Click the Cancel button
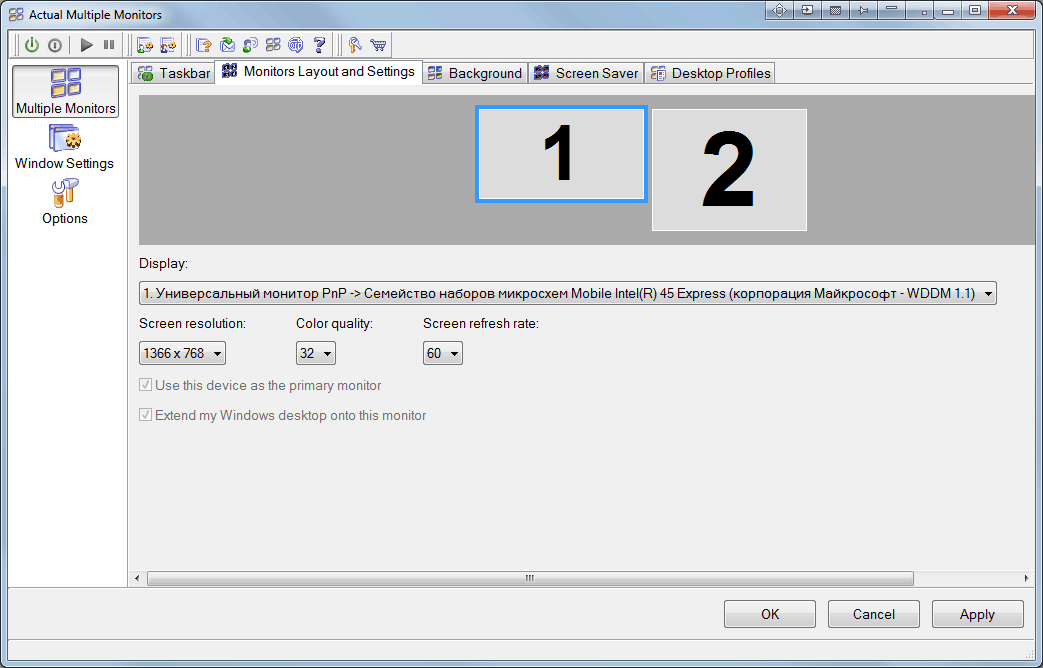Image resolution: width=1043 pixels, height=668 pixels. (873, 614)
